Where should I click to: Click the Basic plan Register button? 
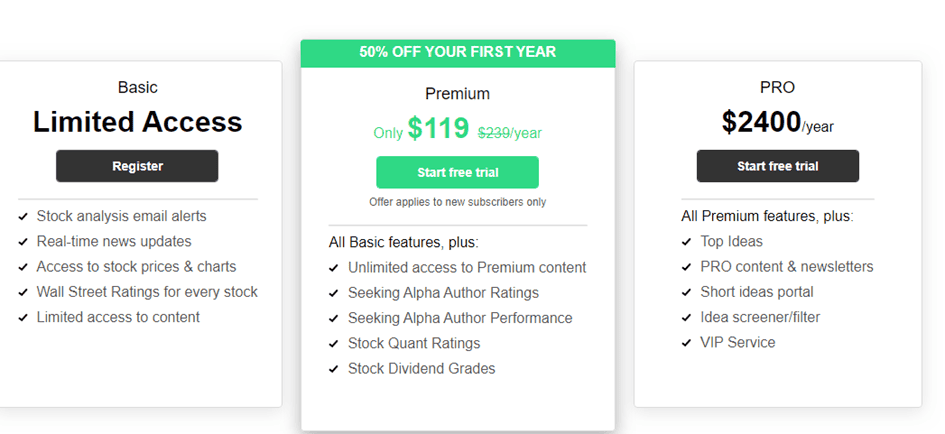137,166
